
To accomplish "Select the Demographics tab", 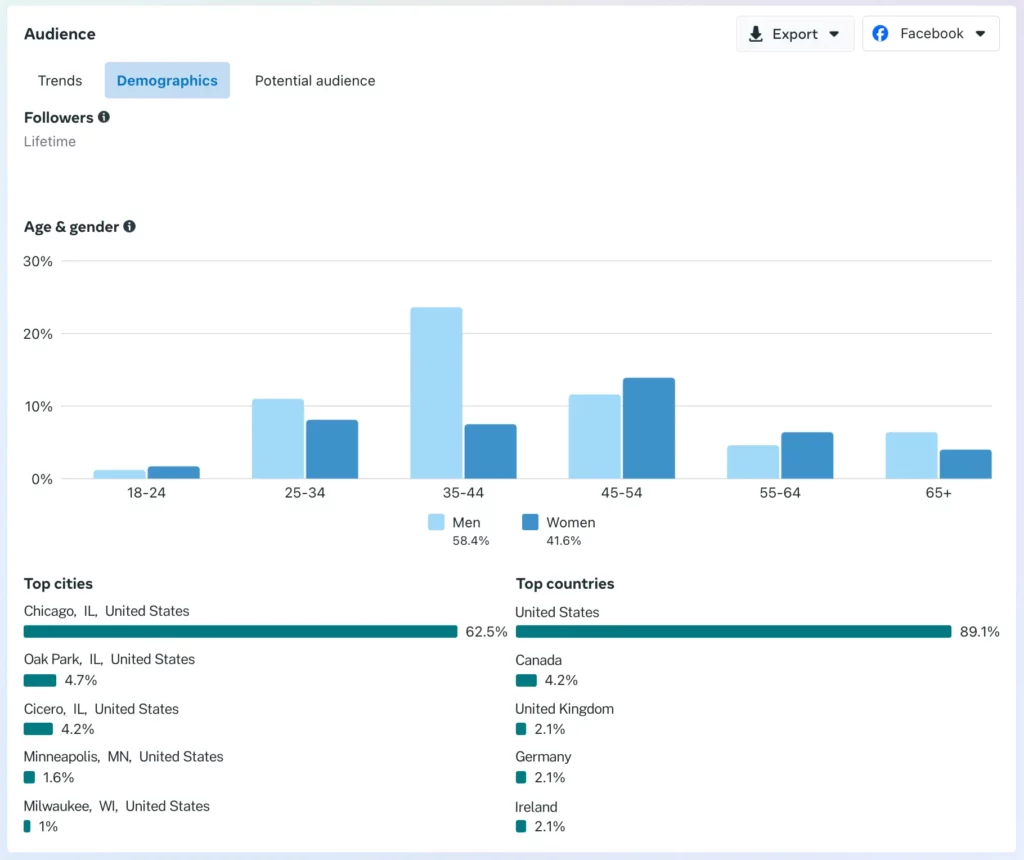I will pos(167,80).
